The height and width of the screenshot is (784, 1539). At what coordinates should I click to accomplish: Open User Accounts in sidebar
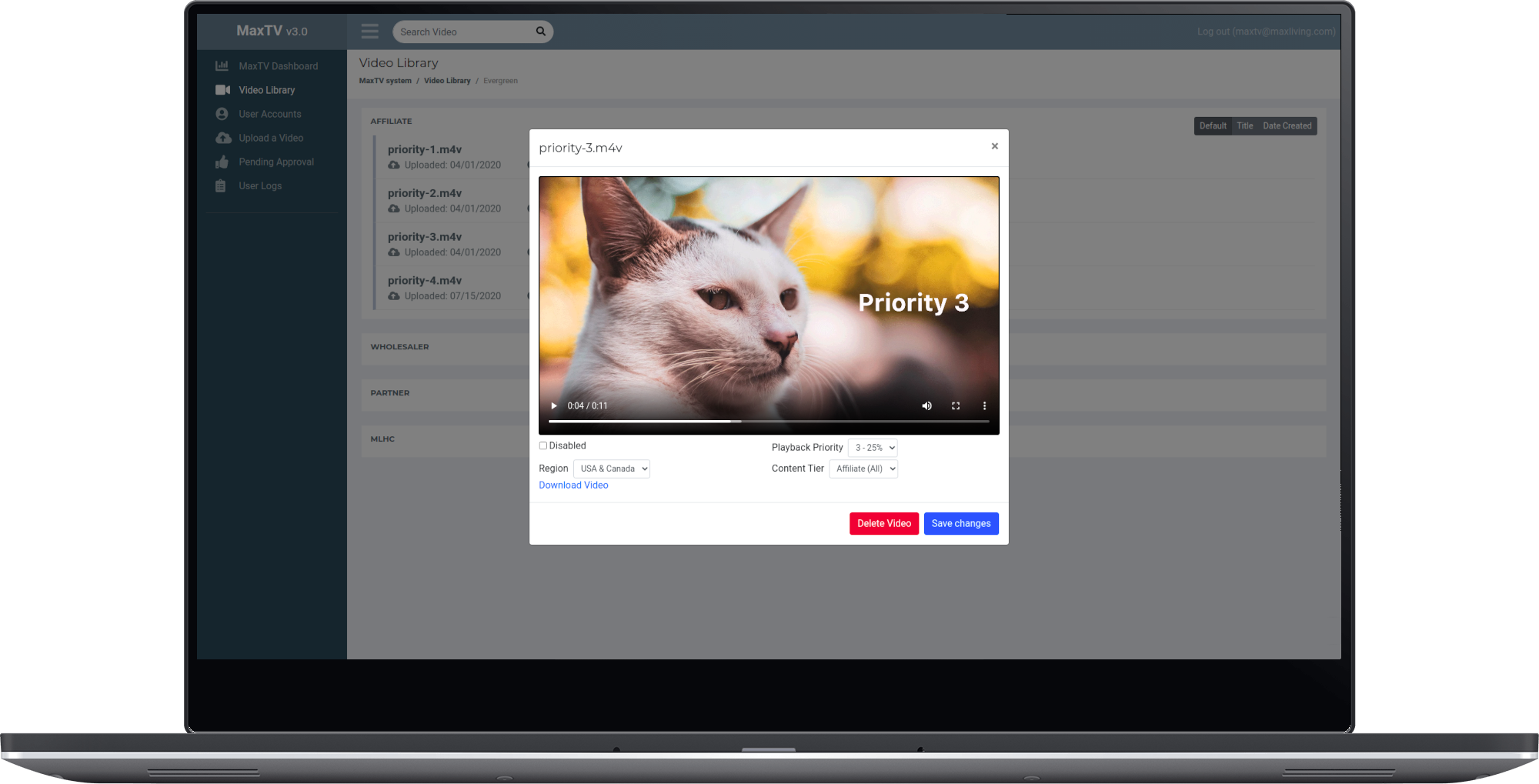click(x=270, y=114)
